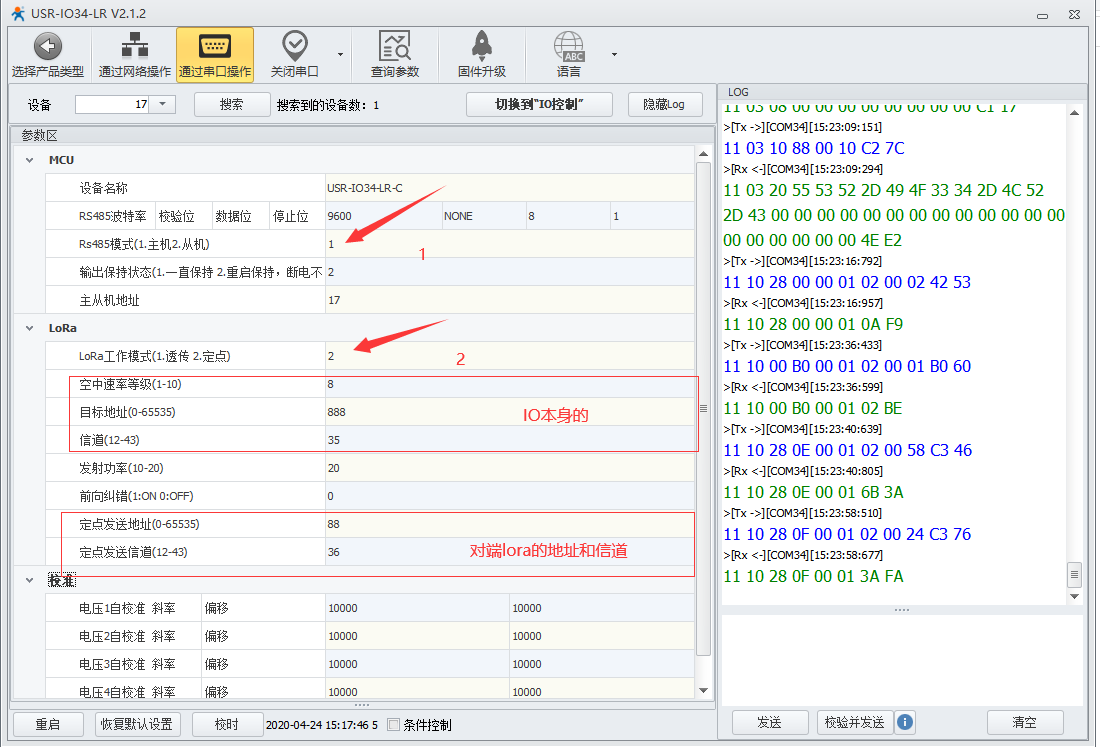Click the 停止位 value 1
Screen dimensions: 1100x747
pyautogui.click(x=652, y=216)
